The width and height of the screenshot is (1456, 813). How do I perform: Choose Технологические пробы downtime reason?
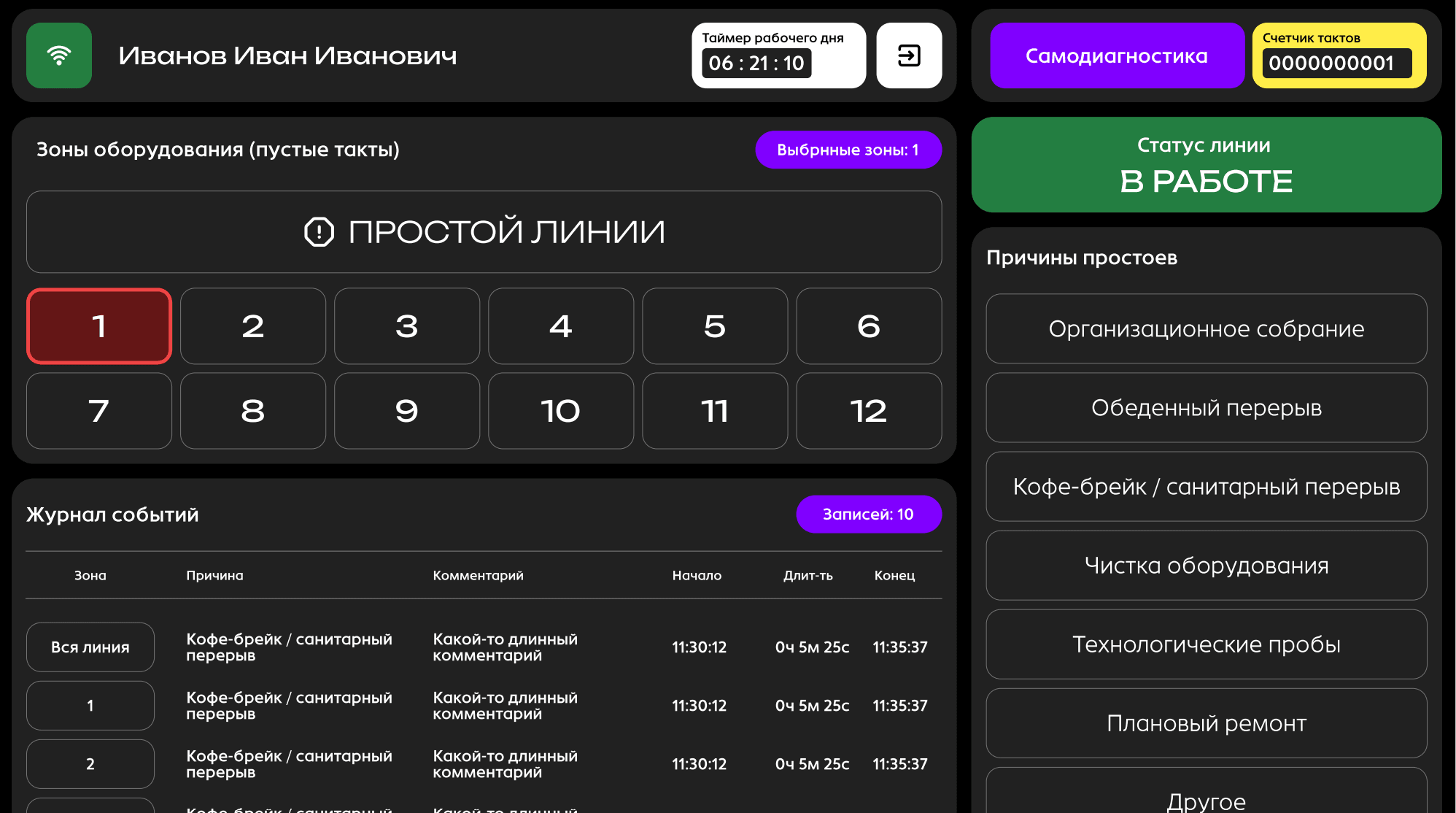click(x=1207, y=644)
